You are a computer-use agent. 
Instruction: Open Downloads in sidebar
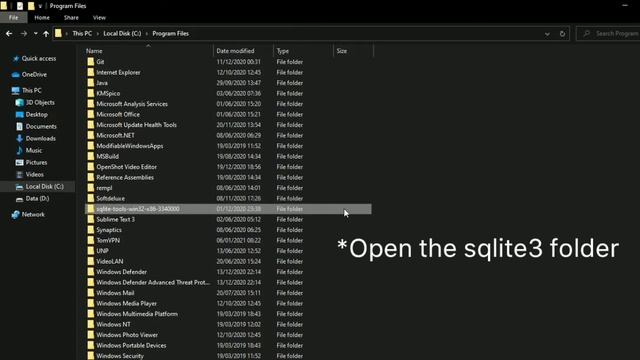(x=40, y=138)
